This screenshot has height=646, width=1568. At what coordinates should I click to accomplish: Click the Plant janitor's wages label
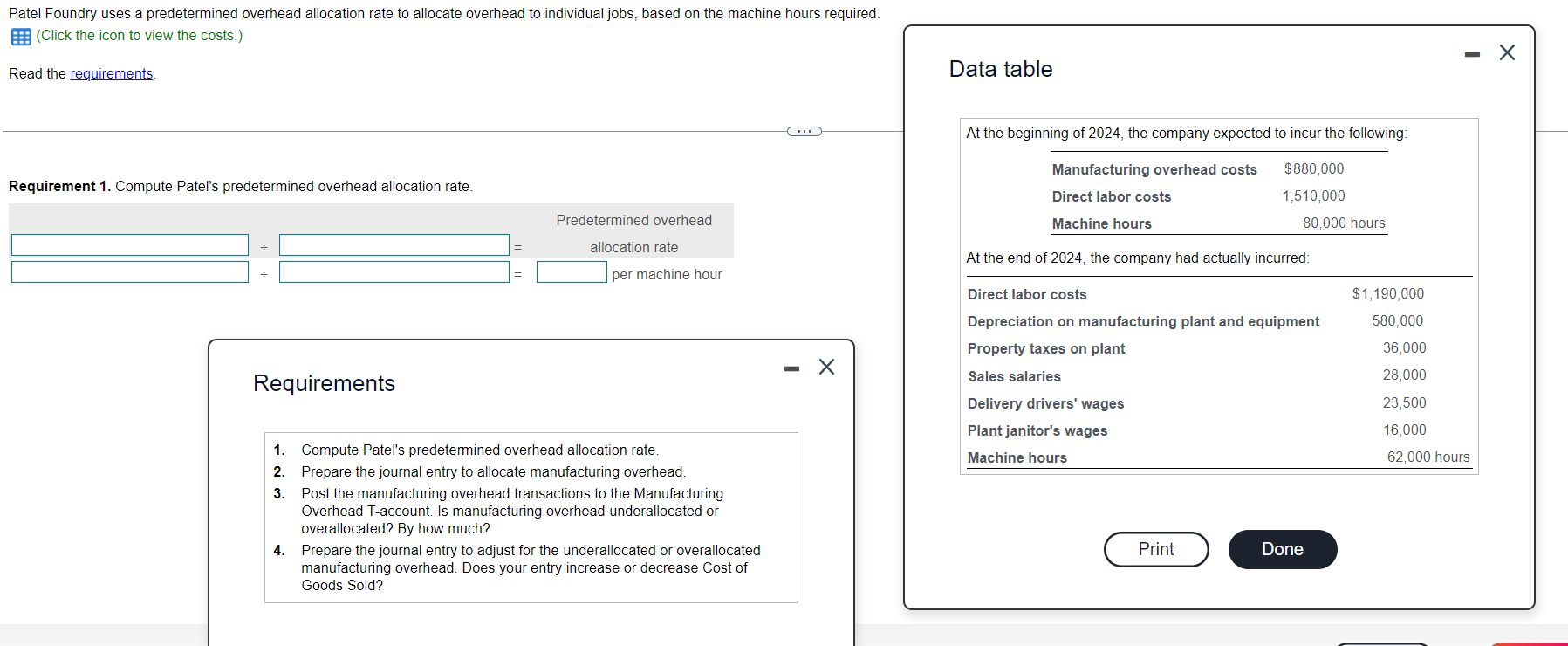pyautogui.click(x=1037, y=430)
